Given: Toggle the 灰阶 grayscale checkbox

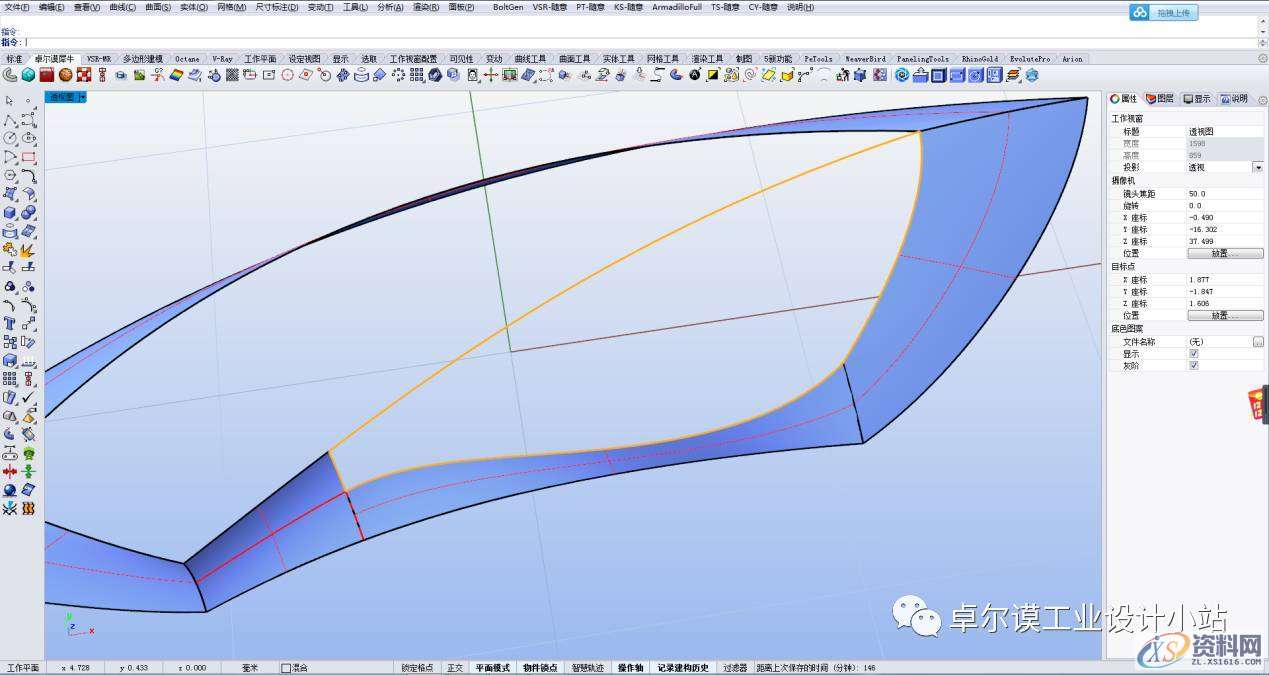Looking at the screenshot, I should pos(1193,365).
